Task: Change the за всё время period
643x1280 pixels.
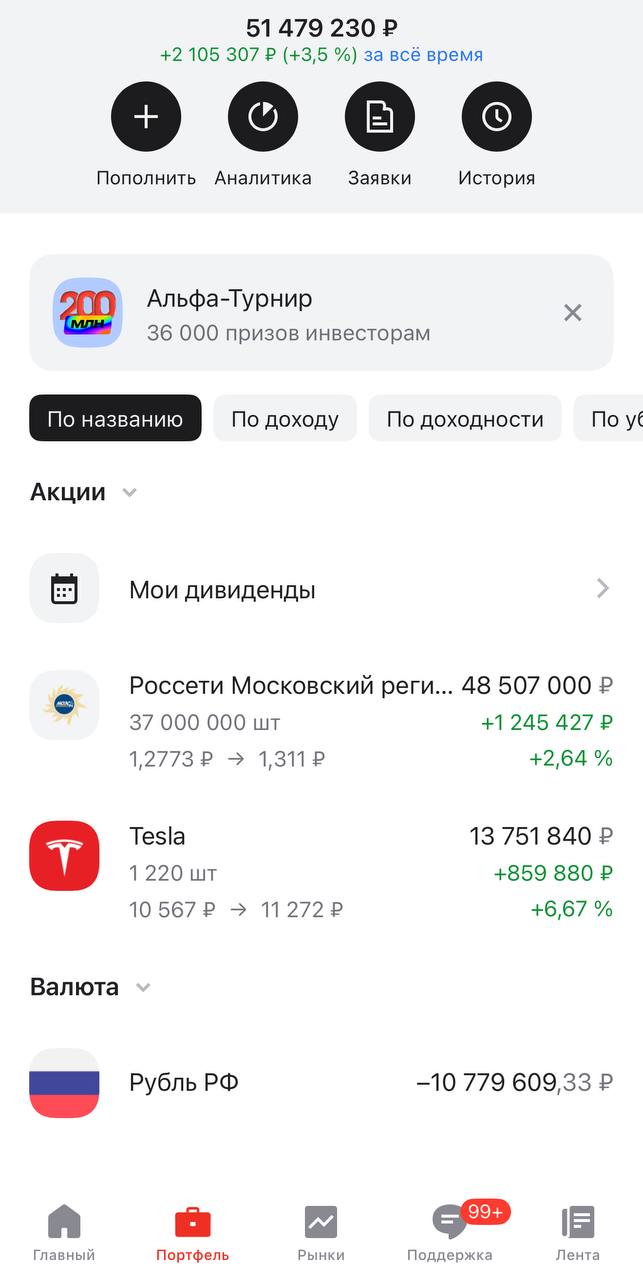Action: (423, 55)
